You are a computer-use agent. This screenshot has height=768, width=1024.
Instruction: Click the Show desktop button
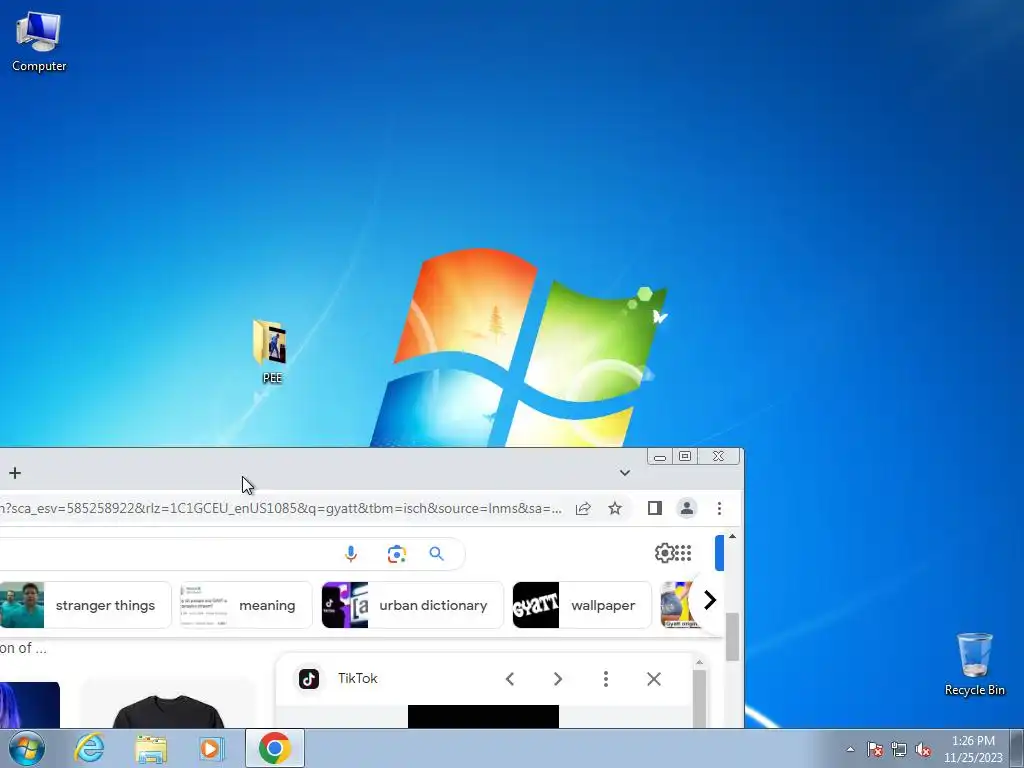coord(1017,749)
